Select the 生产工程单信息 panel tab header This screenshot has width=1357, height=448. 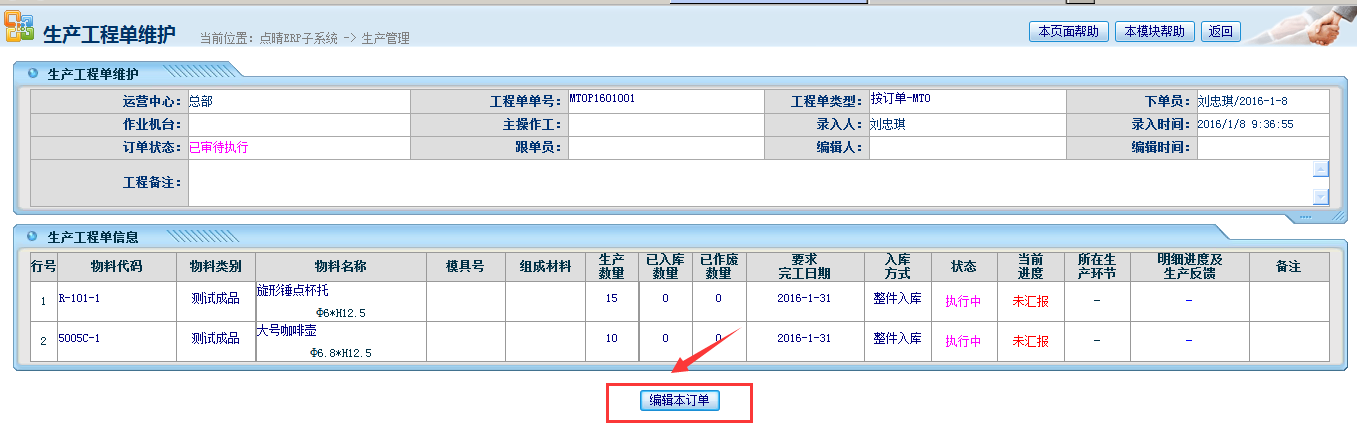[x=93, y=237]
